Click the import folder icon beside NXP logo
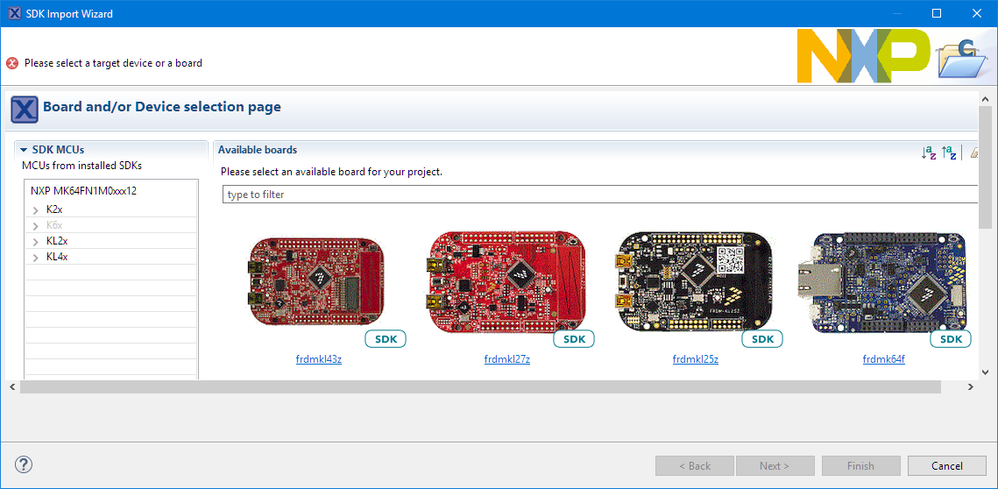 (x=961, y=59)
